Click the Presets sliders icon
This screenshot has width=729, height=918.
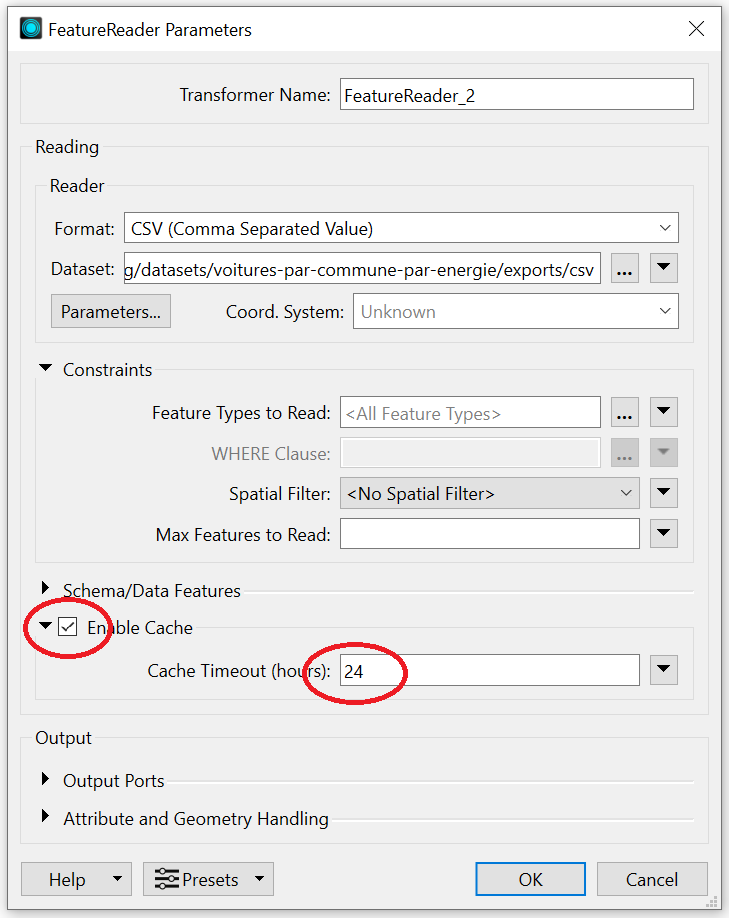[167, 879]
